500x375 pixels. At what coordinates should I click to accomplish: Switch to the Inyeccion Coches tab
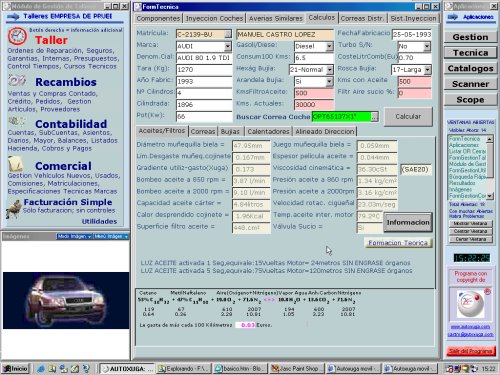(x=214, y=18)
